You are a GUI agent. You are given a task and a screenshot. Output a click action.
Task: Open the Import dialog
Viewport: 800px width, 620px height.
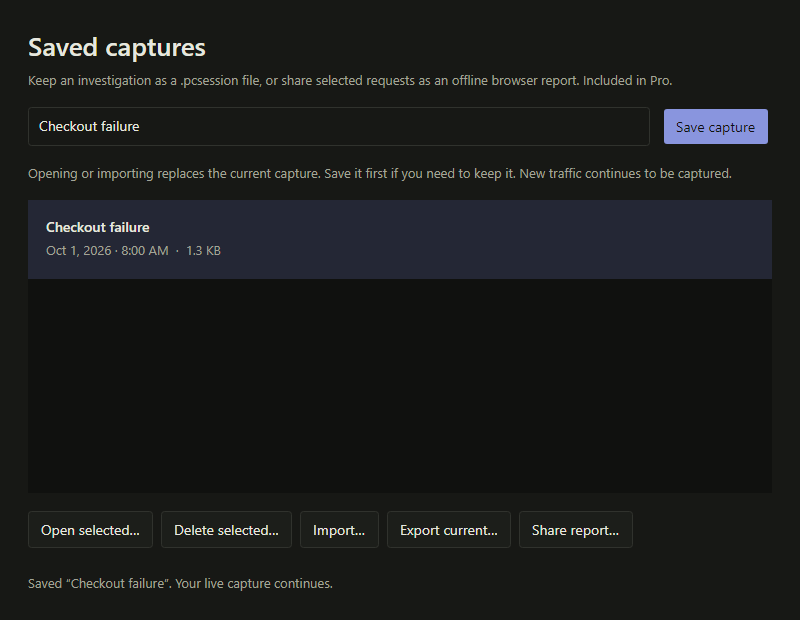[x=339, y=530]
